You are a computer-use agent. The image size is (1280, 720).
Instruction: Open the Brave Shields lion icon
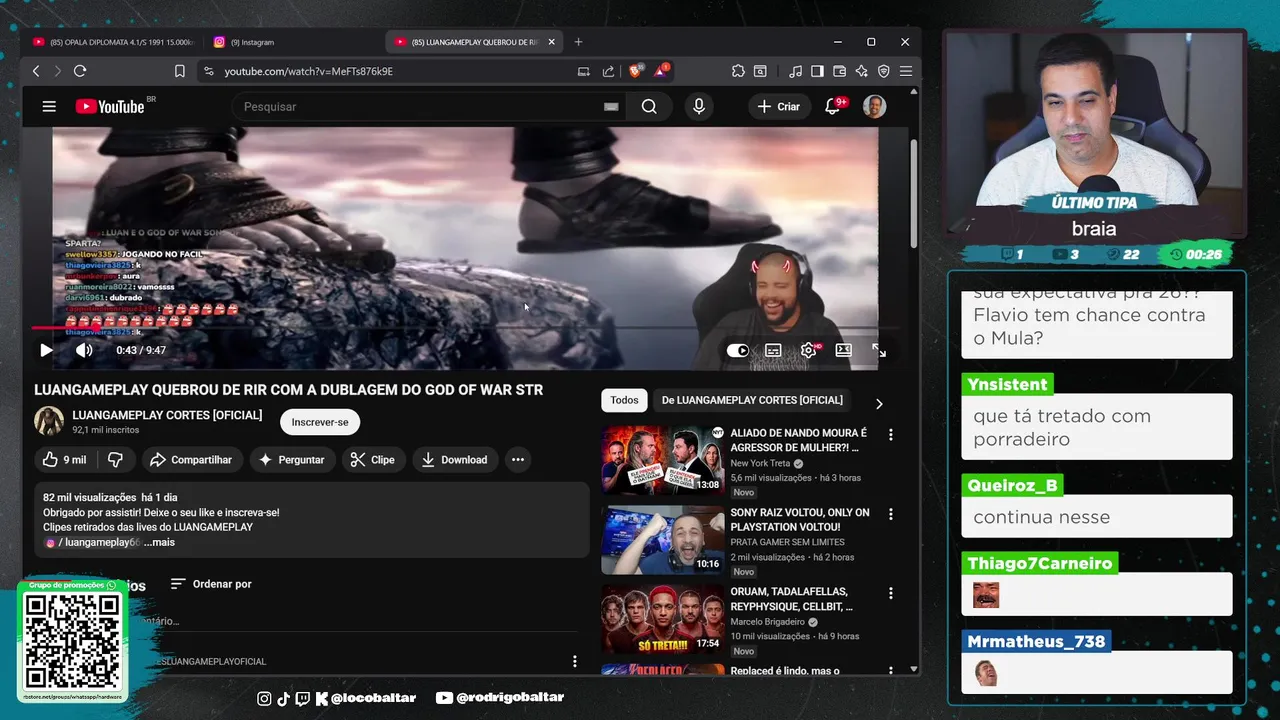[x=635, y=71]
